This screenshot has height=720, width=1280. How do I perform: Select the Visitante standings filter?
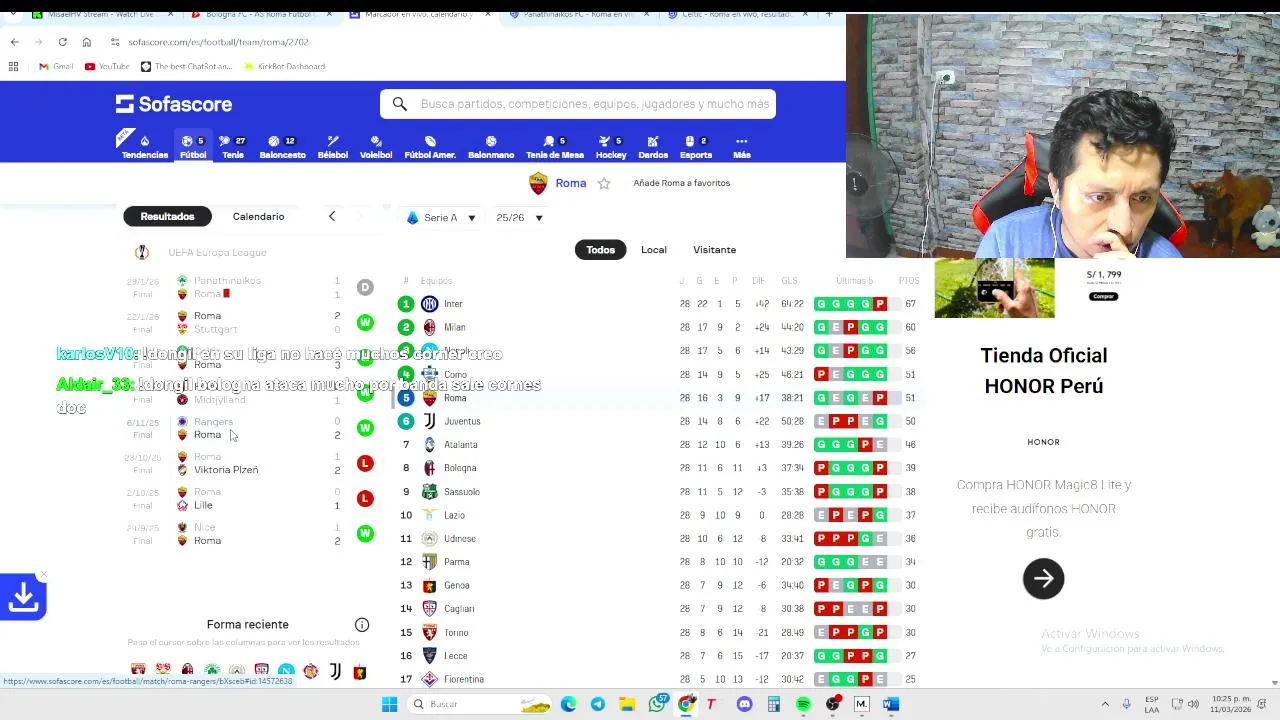(x=714, y=250)
